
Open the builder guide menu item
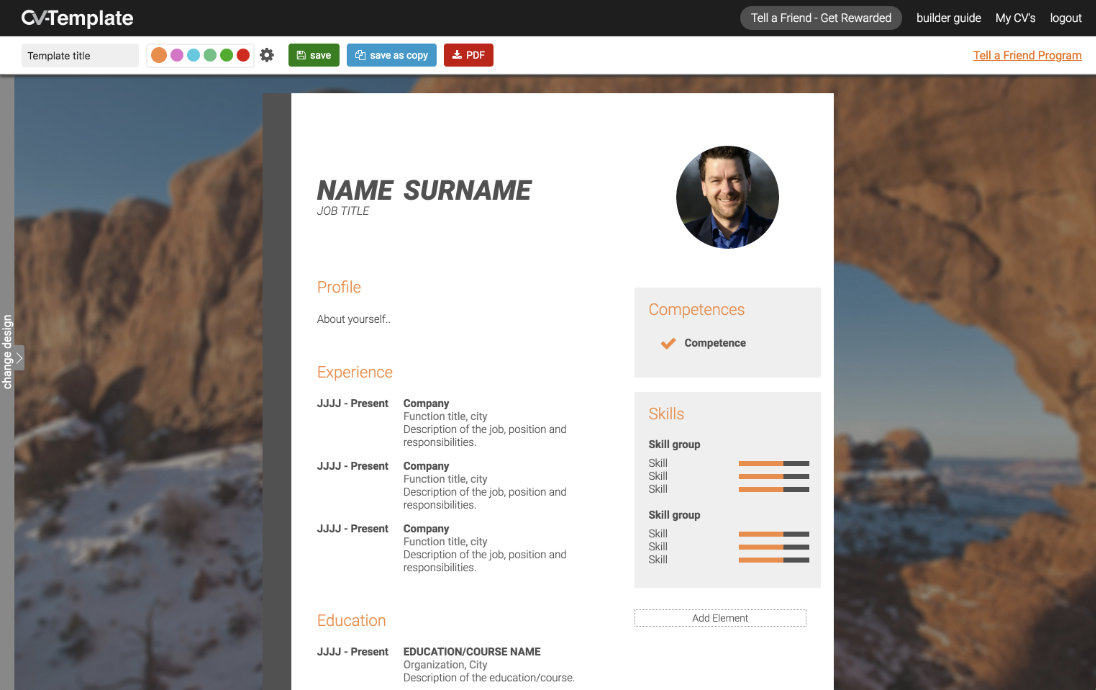948,18
